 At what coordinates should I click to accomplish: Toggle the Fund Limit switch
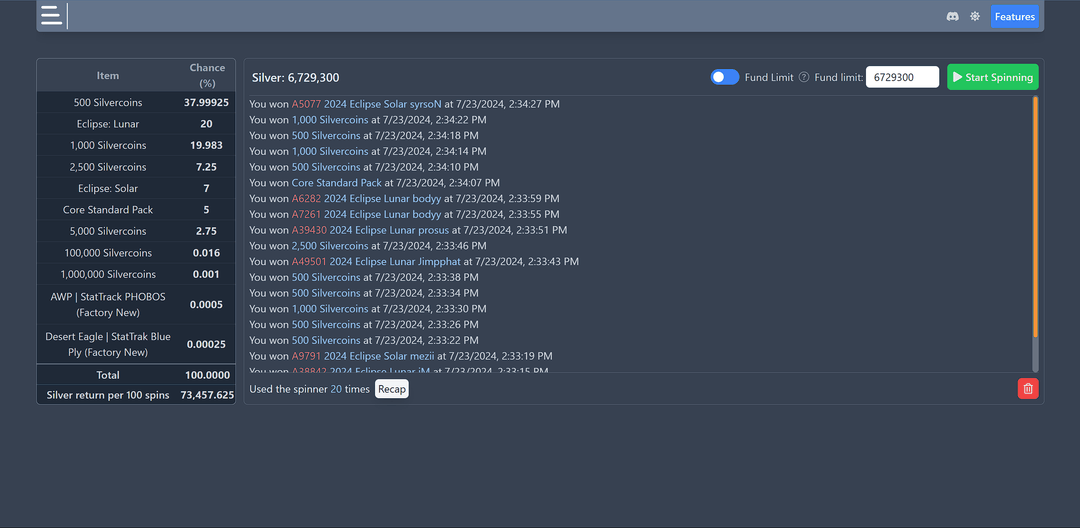tap(725, 78)
